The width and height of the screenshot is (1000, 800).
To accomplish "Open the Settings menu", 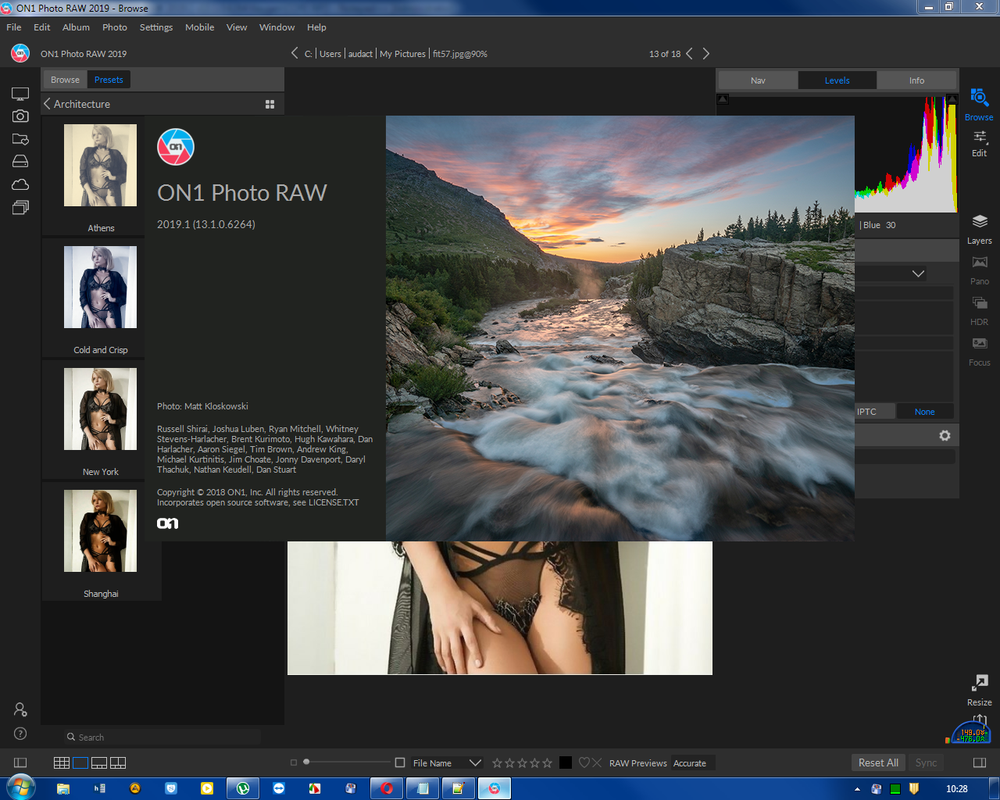I will pyautogui.click(x=156, y=27).
